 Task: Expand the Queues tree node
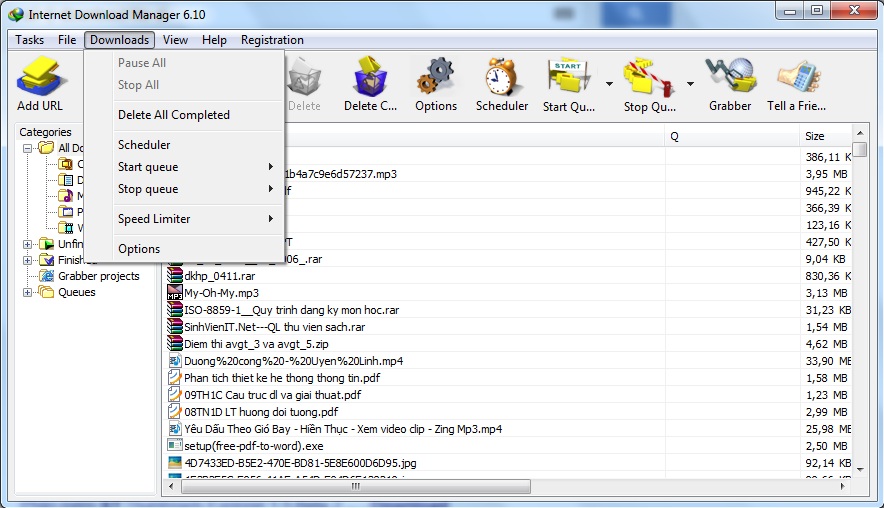(27, 292)
